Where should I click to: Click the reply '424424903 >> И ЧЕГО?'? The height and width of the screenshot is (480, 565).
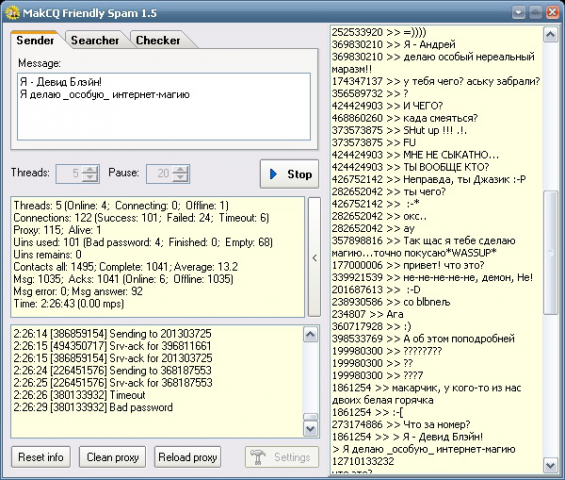point(387,106)
